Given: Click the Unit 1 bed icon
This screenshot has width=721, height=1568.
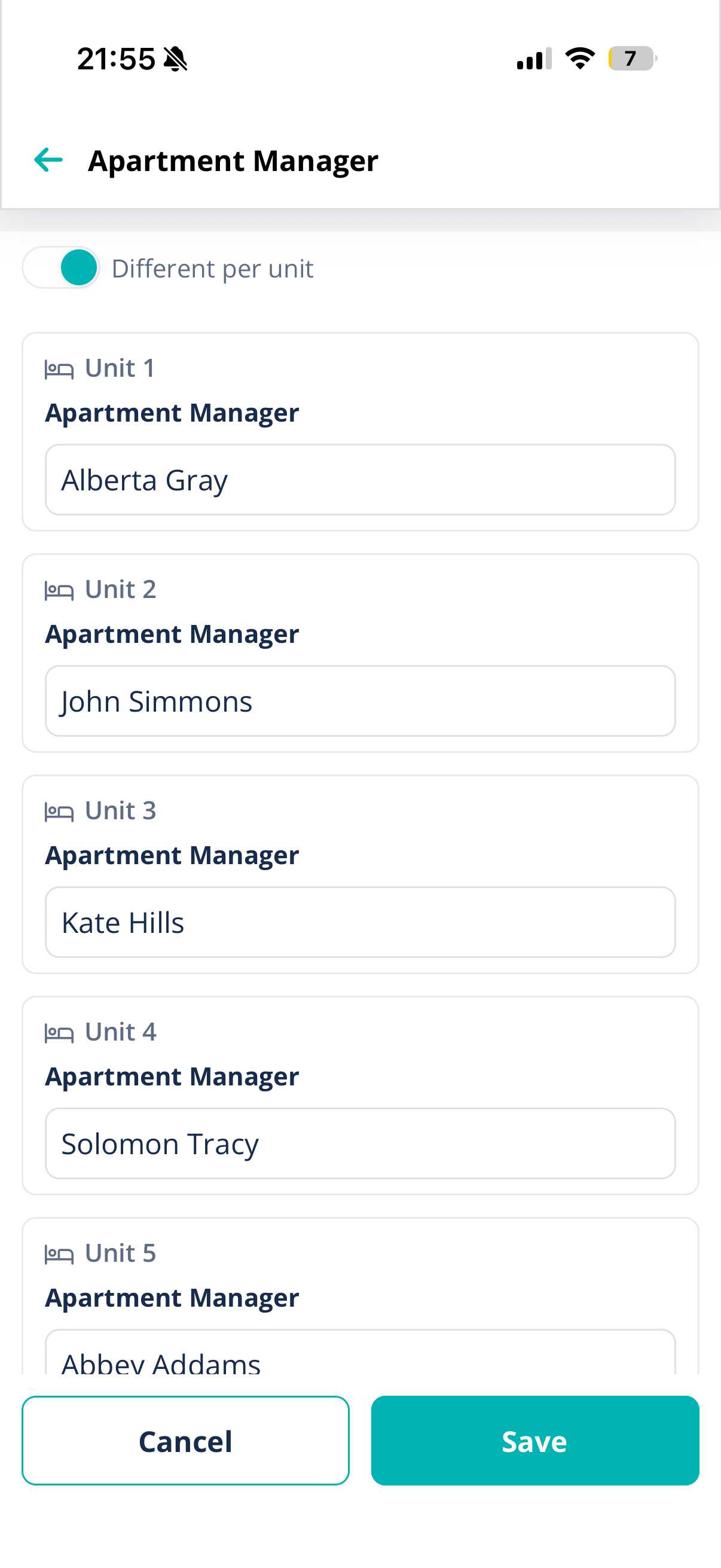Looking at the screenshot, I should point(59,369).
